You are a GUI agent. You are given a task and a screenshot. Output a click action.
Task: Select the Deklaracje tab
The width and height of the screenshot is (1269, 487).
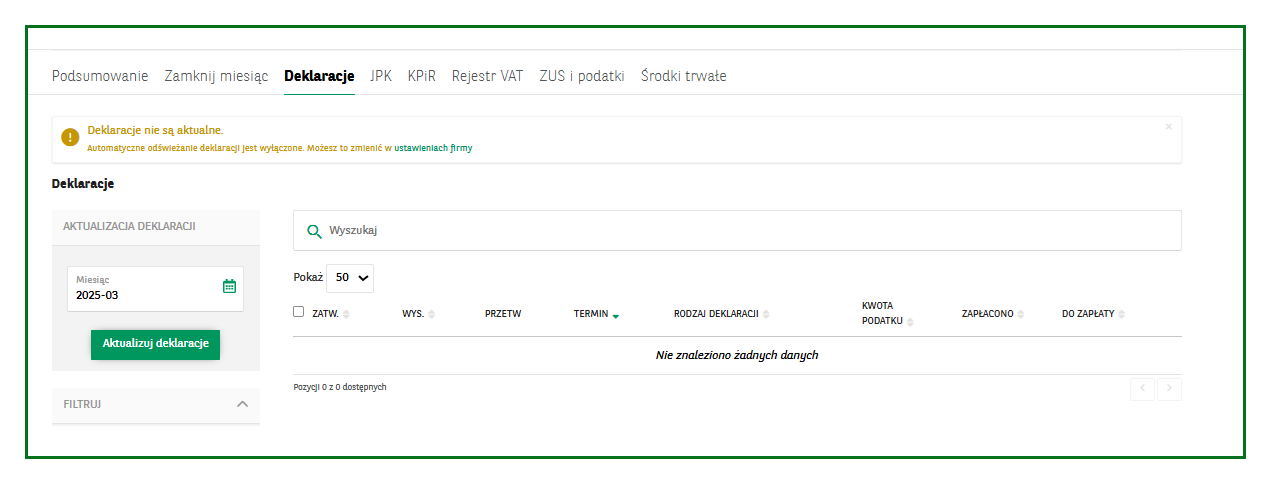pos(319,76)
